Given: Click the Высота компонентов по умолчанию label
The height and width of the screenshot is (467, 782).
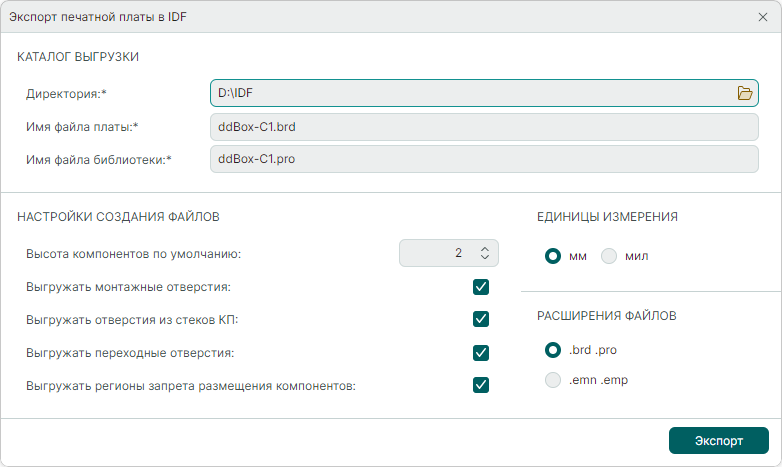Looking at the screenshot, I should pyautogui.click(x=133, y=254).
